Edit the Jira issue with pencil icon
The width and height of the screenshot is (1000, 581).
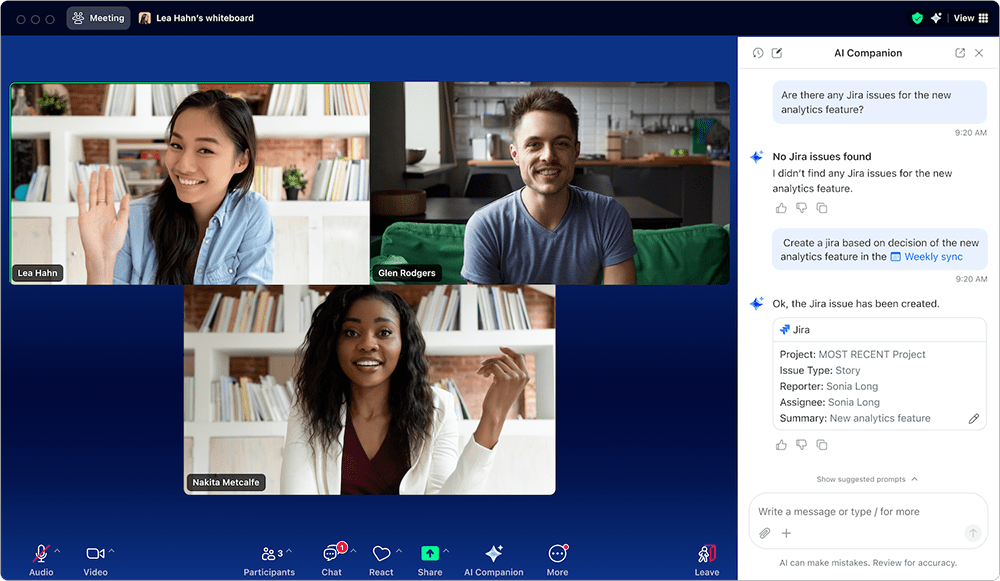click(973, 419)
